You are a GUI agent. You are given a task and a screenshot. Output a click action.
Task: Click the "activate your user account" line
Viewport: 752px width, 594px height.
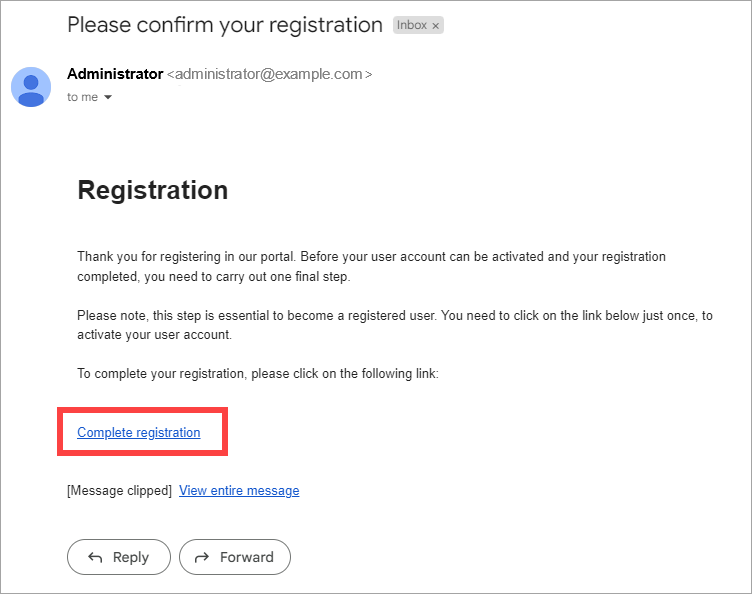tap(154, 335)
